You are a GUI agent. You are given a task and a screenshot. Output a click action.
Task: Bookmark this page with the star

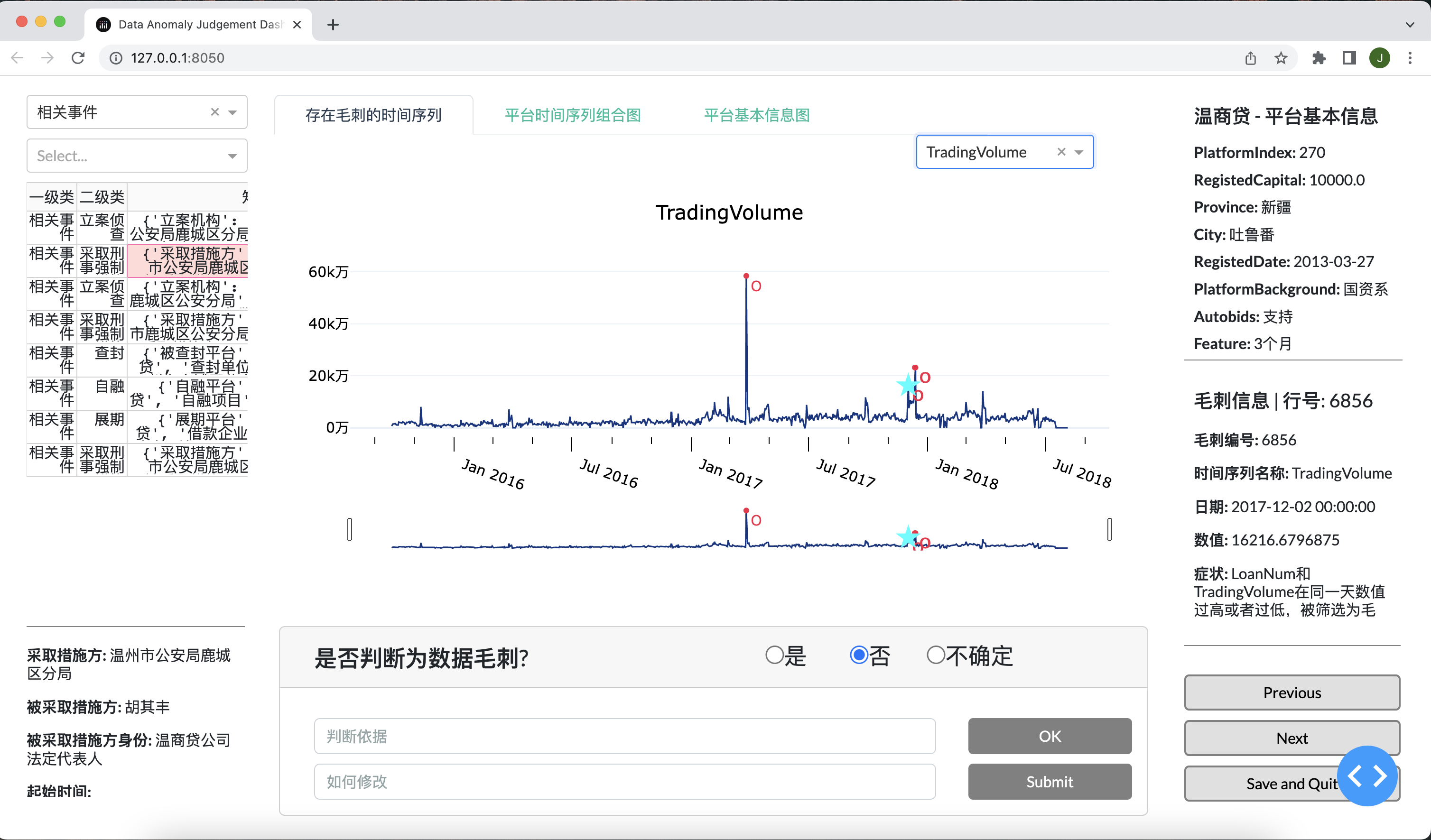click(x=1281, y=58)
